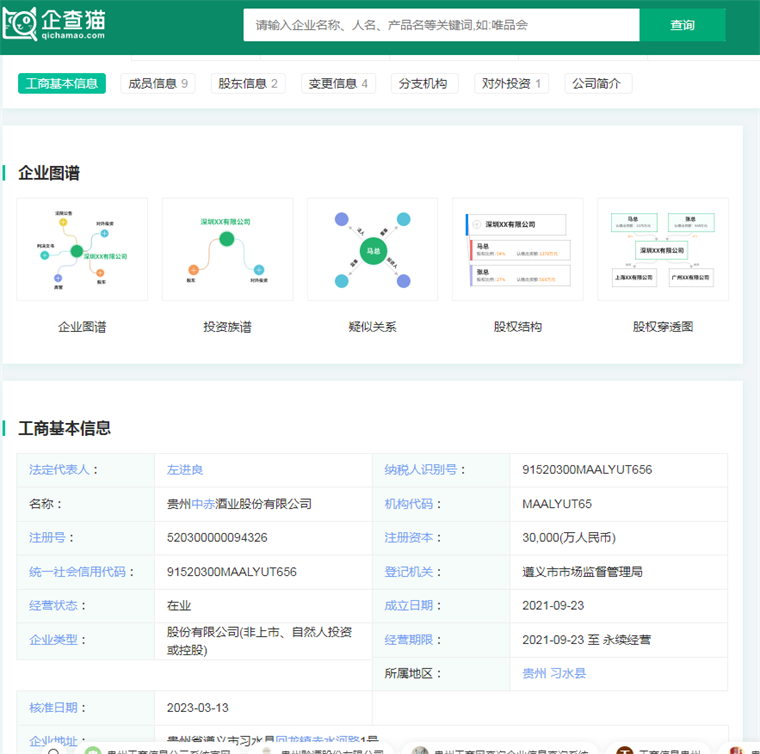Select the 工商基本信息 tab

pos(62,83)
